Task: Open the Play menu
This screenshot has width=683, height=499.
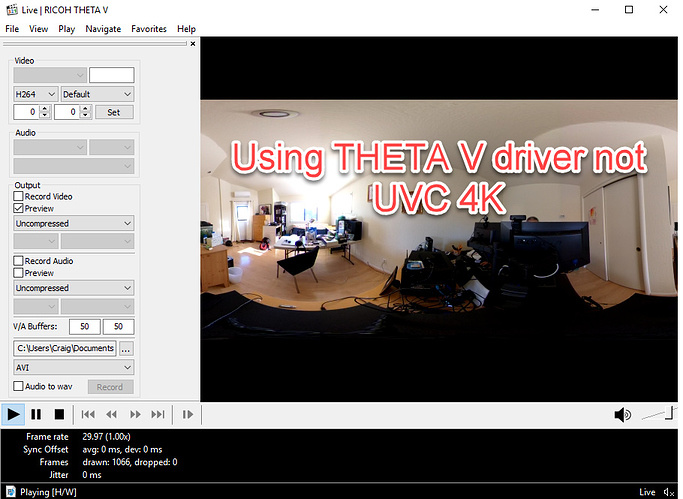Action: tap(67, 29)
